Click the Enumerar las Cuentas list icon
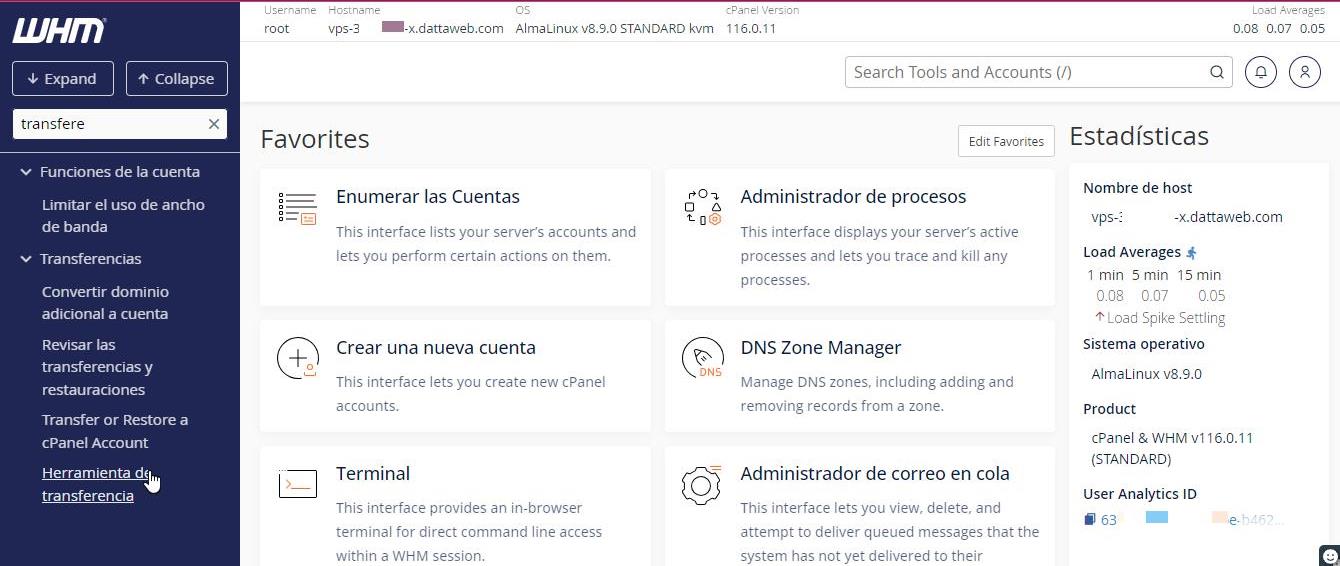The height and width of the screenshot is (566, 1340). tap(298, 208)
